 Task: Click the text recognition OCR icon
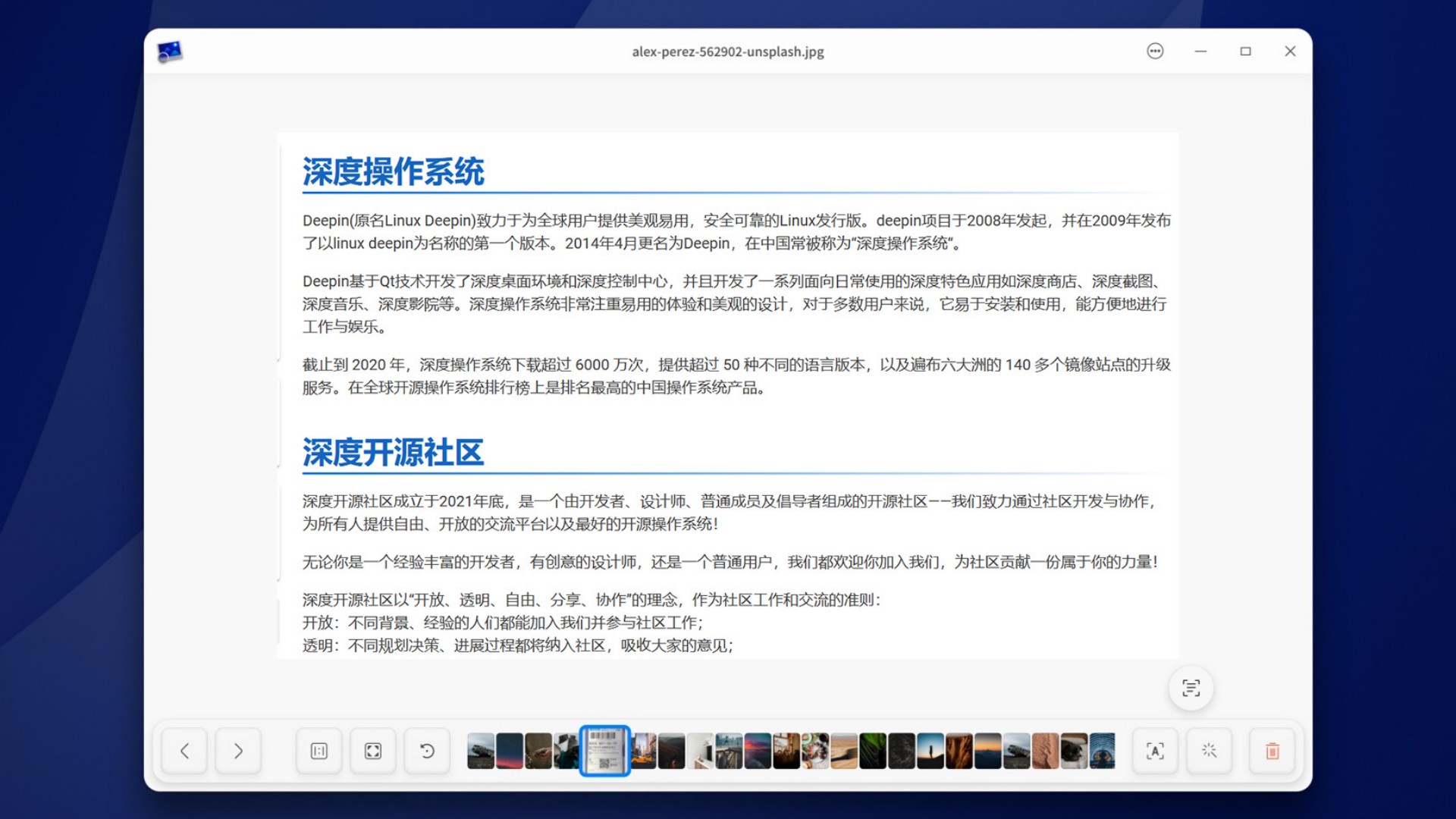[x=1154, y=751]
